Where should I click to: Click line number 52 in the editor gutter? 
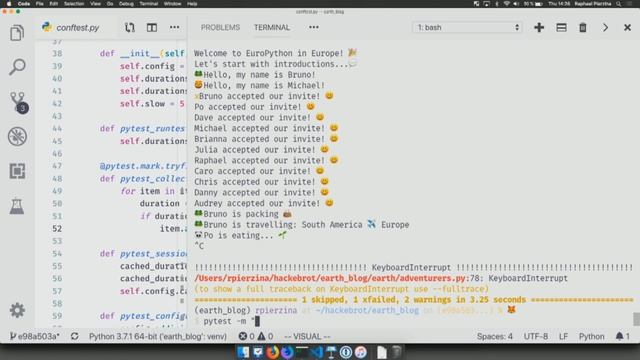point(57,229)
